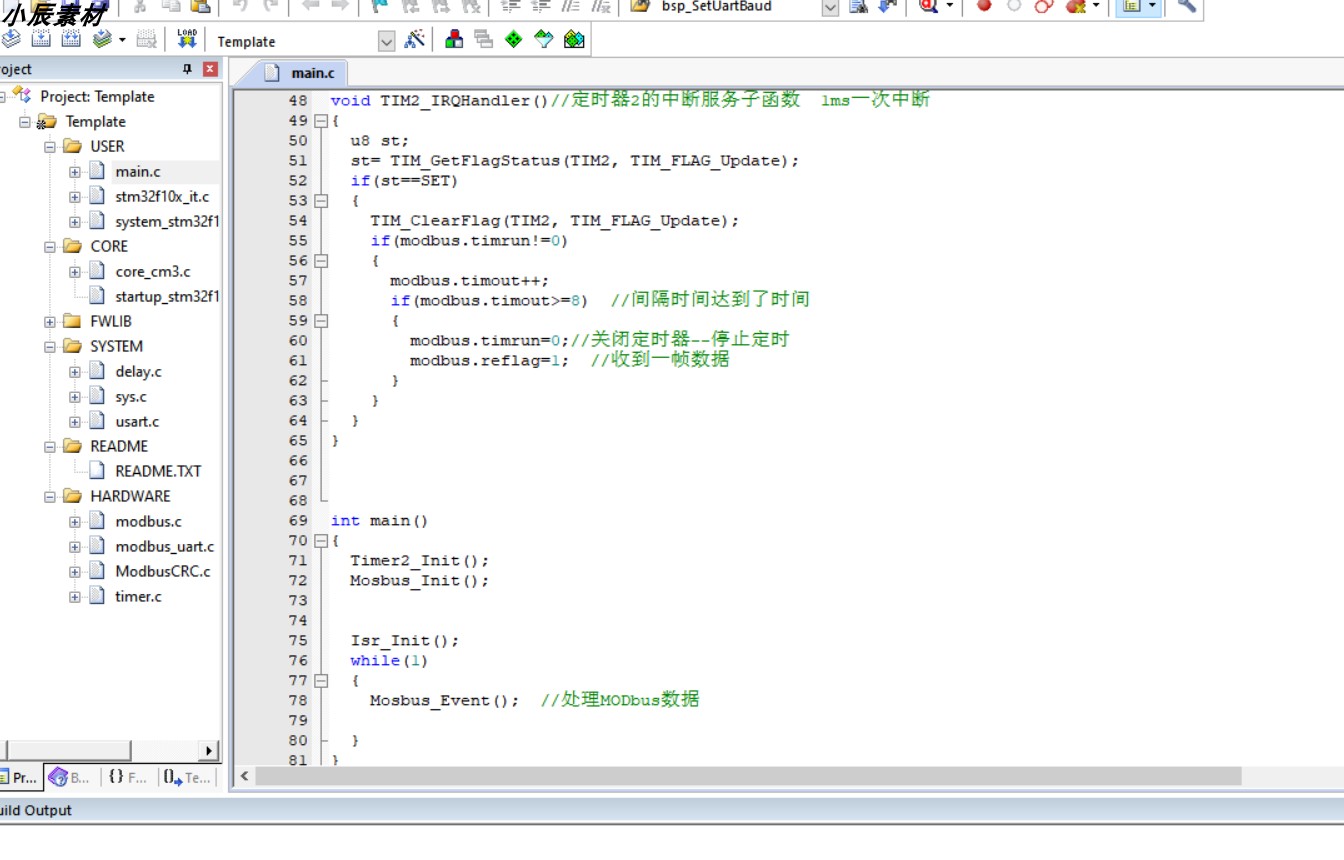Screen dimensions: 1344x860
Task: Close the Project panel with red X
Action: [210, 69]
